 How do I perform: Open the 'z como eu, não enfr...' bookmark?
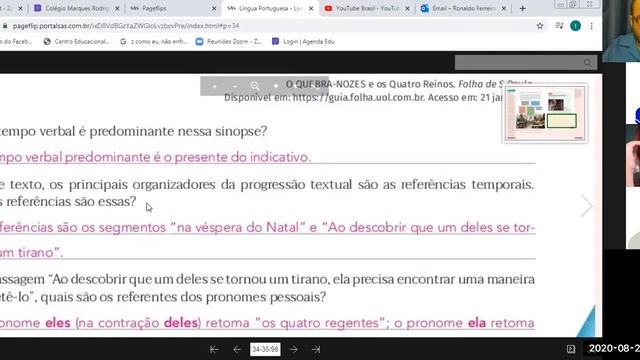(x=153, y=41)
